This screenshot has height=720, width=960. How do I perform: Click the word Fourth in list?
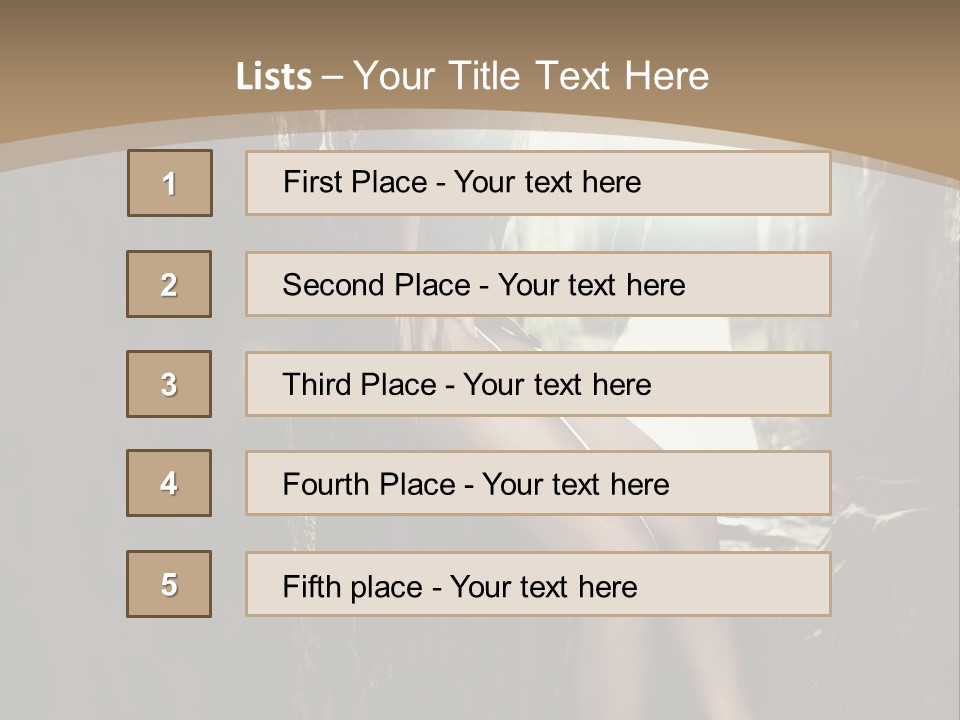(x=325, y=484)
